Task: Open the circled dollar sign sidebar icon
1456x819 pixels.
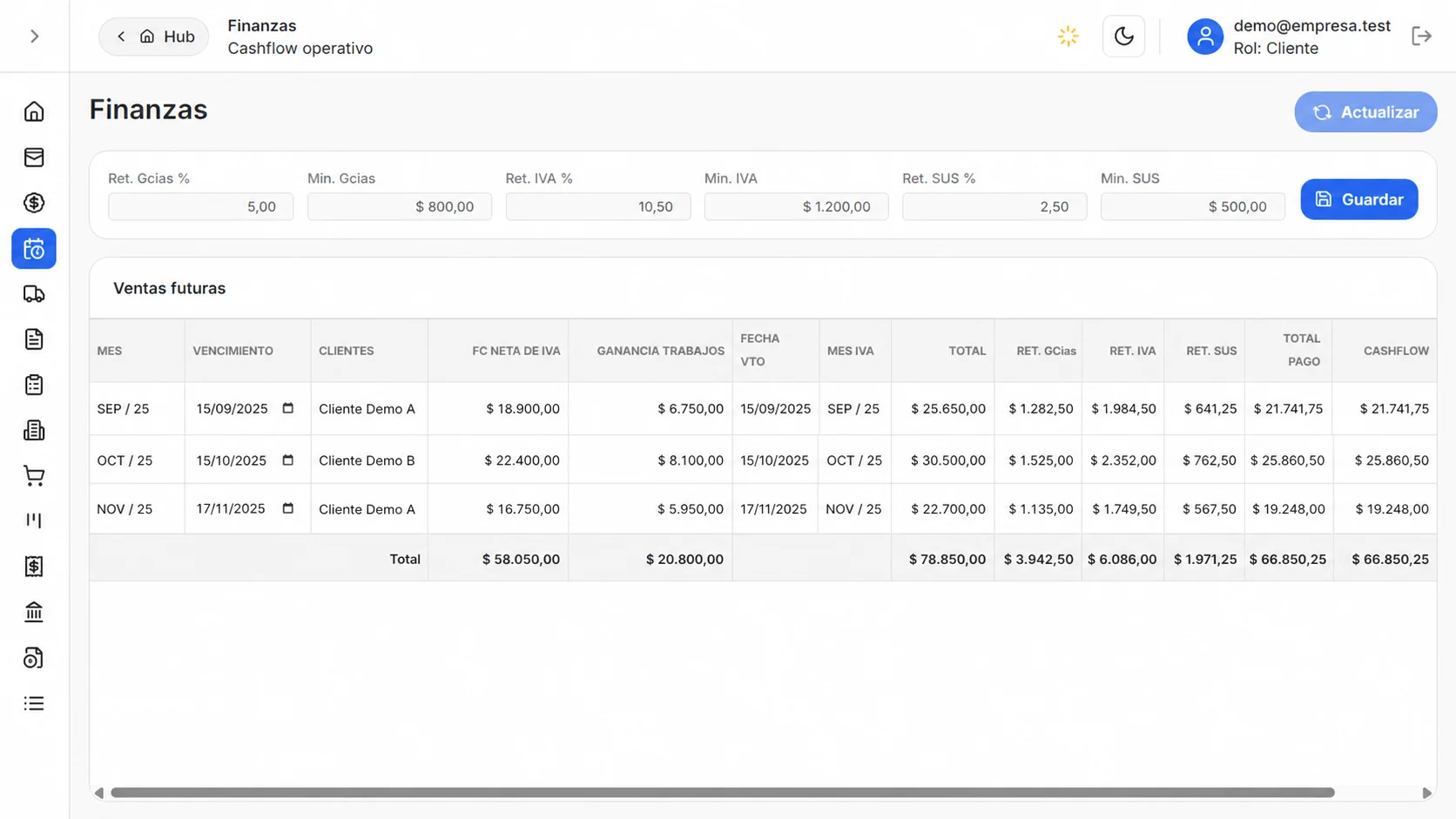Action: pos(34,203)
